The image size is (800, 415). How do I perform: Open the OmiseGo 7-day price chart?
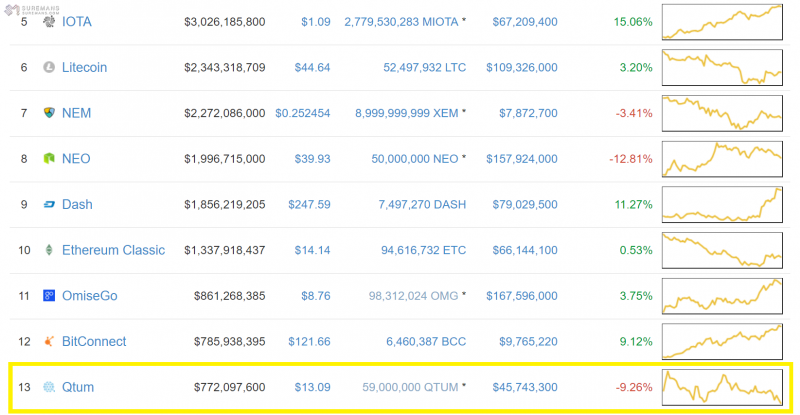722,296
